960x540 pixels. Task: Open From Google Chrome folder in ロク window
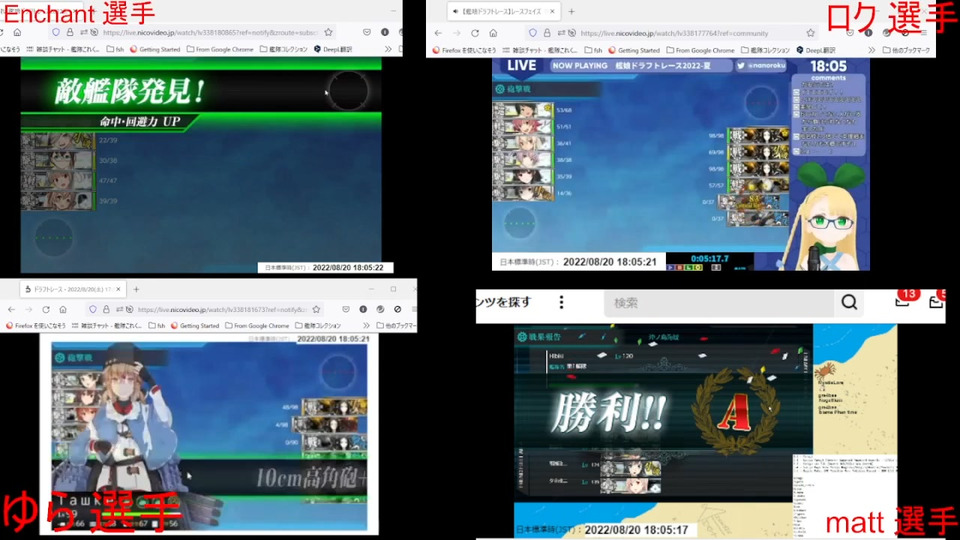699,50
